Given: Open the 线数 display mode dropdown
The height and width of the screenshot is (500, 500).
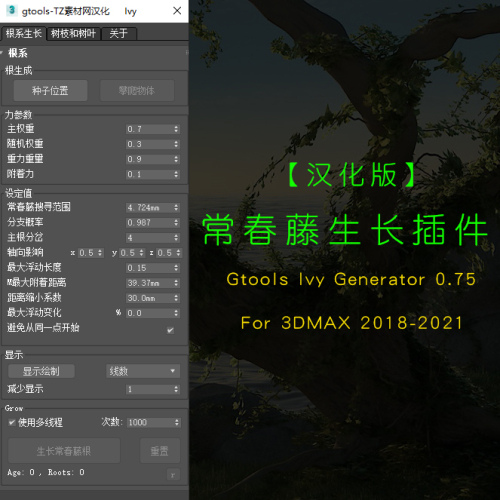Looking at the screenshot, I should point(143,371).
